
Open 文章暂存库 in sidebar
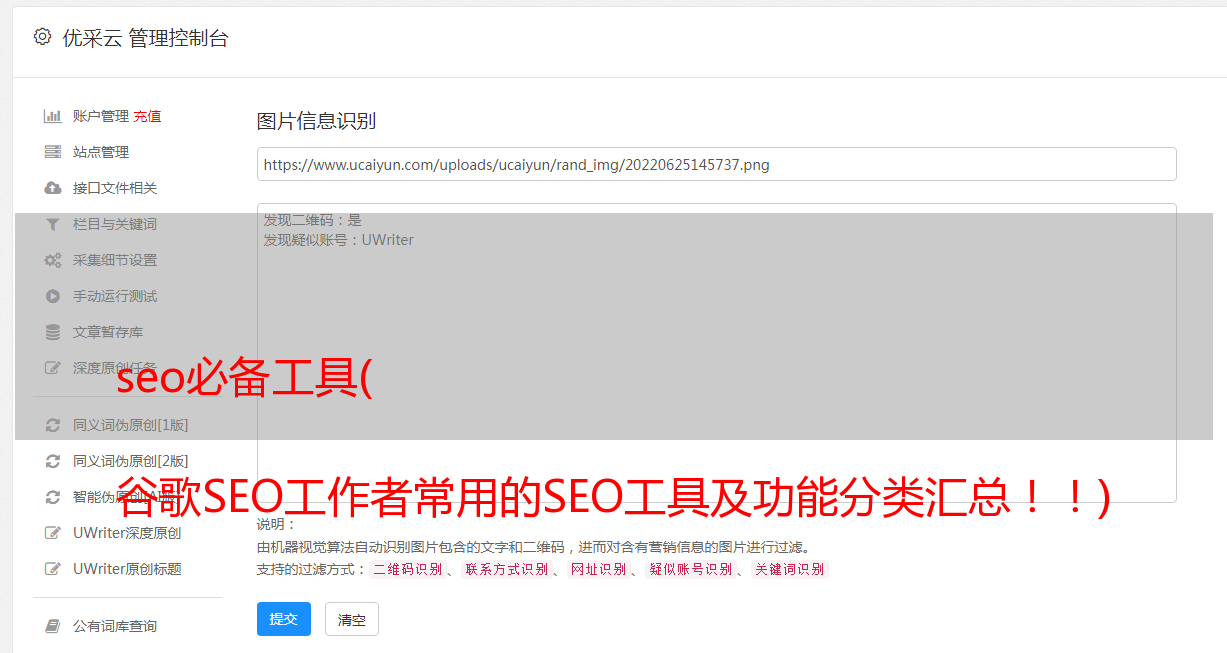tap(108, 332)
